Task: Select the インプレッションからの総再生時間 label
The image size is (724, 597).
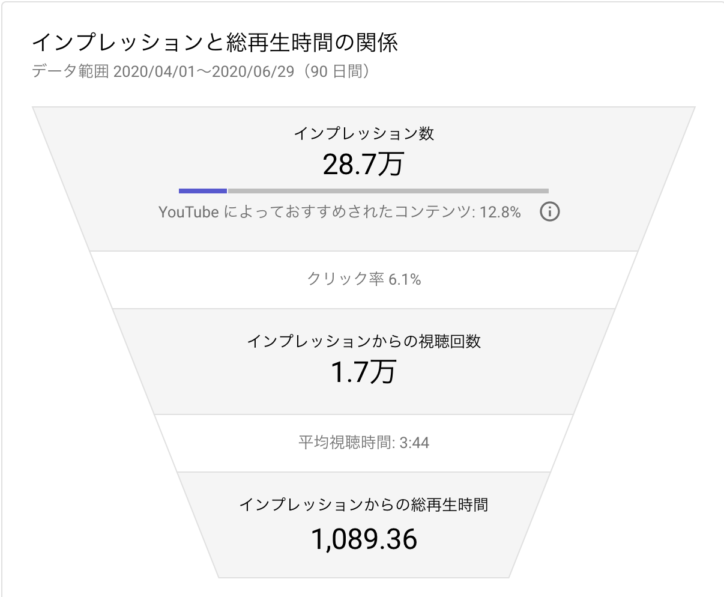Action: [x=364, y=504]
